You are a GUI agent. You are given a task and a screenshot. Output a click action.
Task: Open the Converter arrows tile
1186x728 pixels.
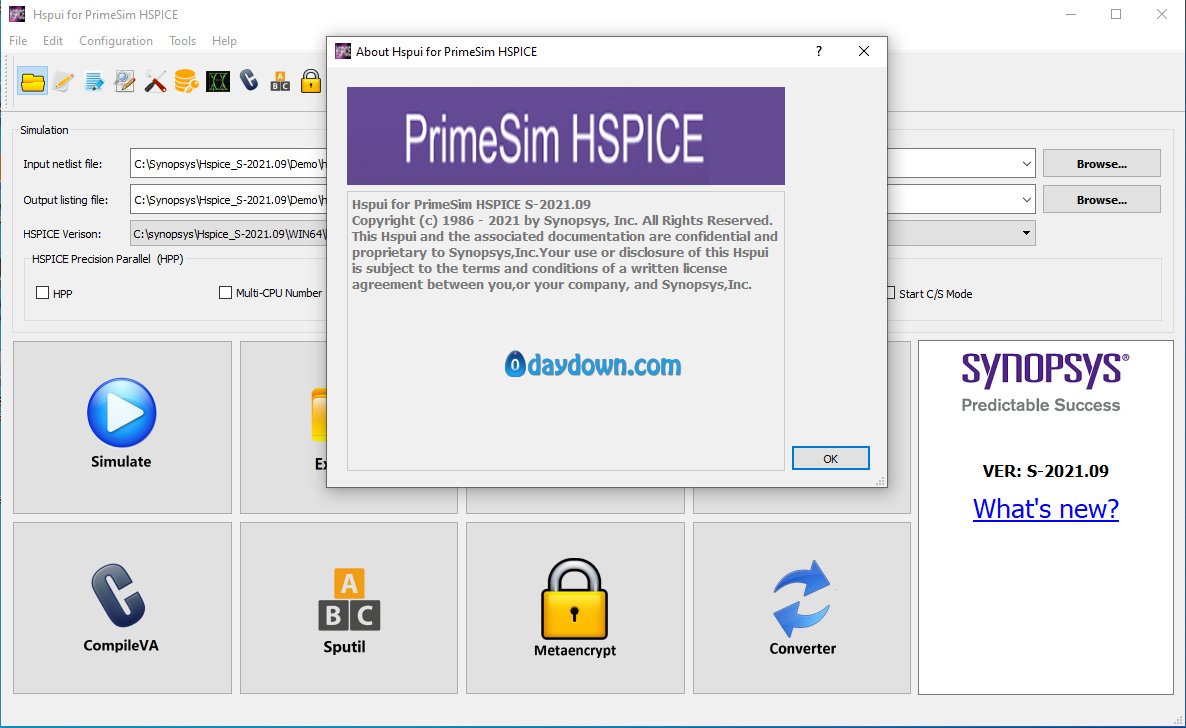(x=802, y=608)
